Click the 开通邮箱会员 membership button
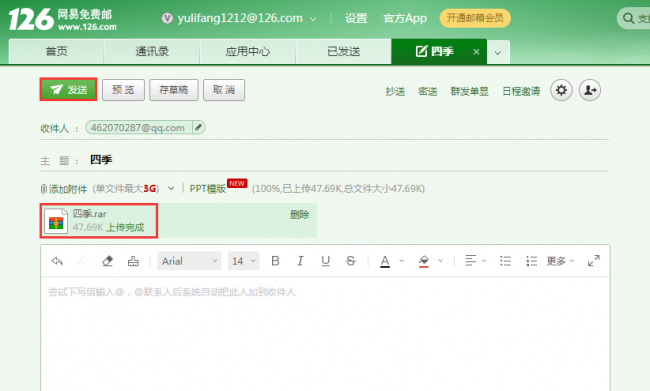 pos(475,18)
